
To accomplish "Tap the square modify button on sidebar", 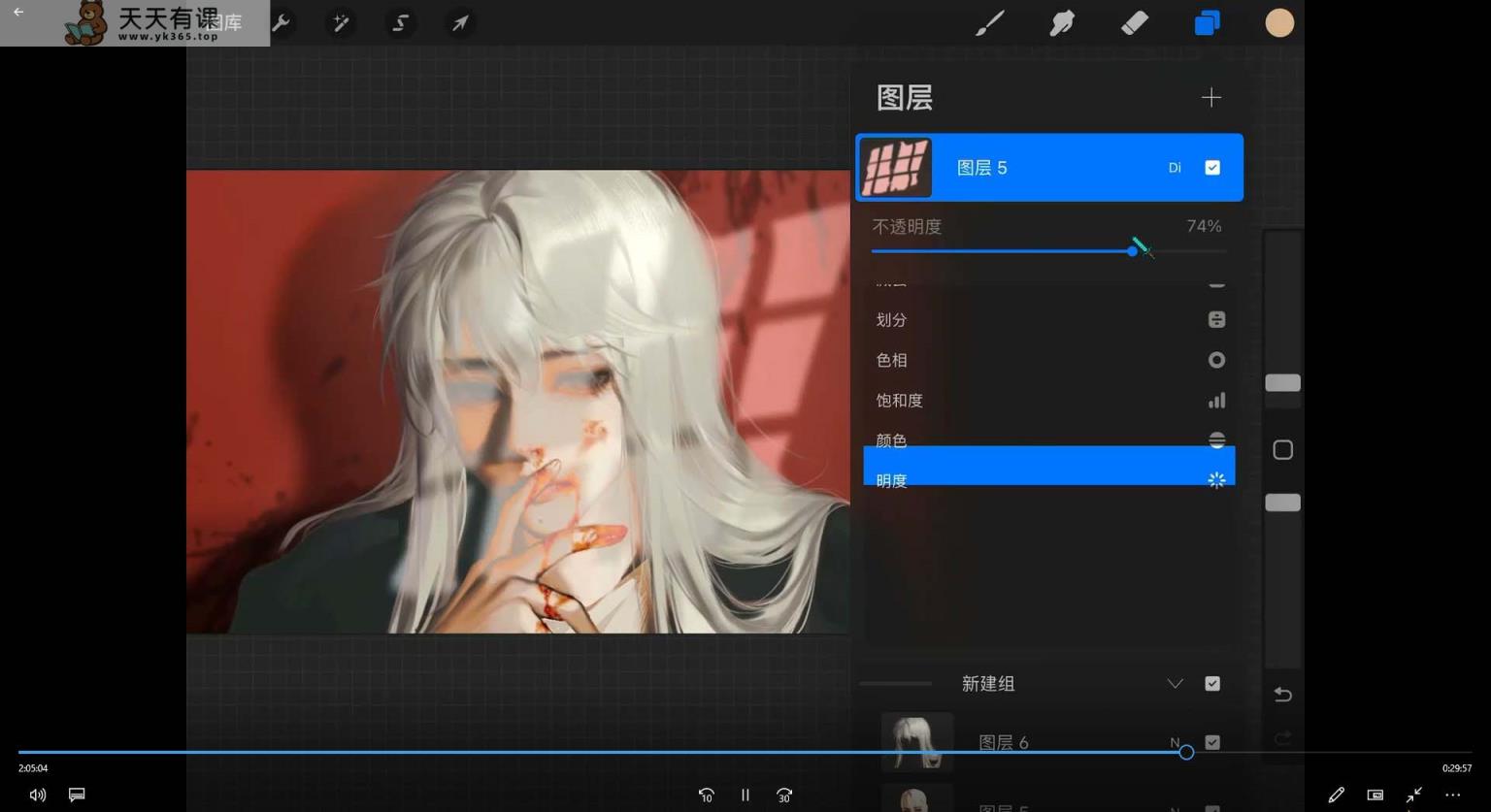I will [x=1282, y=450].
